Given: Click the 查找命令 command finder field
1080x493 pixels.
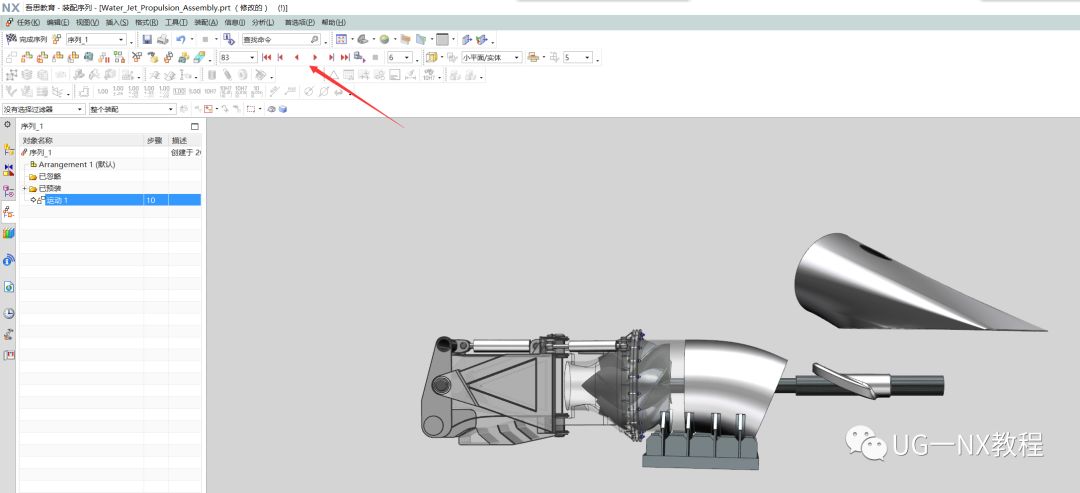Looking at the screenshot, I should coord(280,39).
